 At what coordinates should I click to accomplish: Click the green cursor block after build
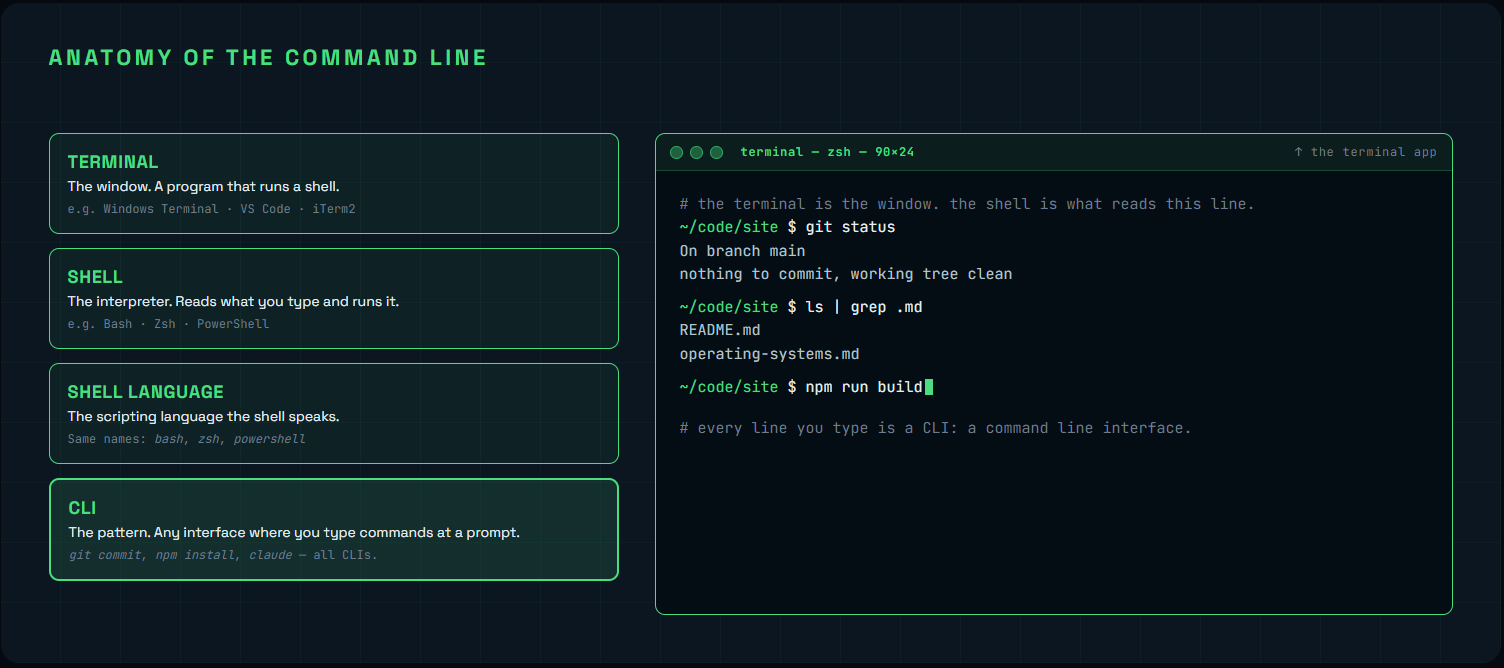[929, 387]
